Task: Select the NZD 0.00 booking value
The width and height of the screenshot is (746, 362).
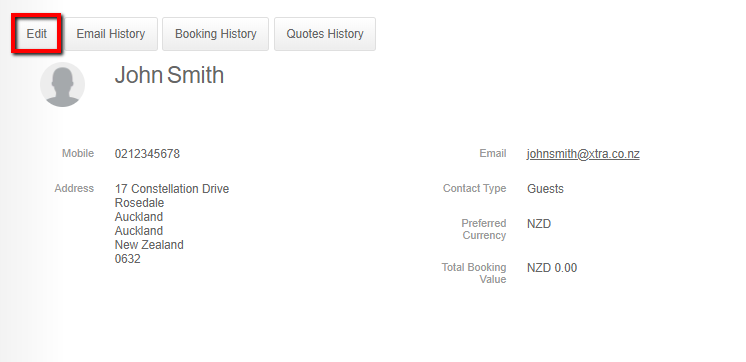Action: 552,268
